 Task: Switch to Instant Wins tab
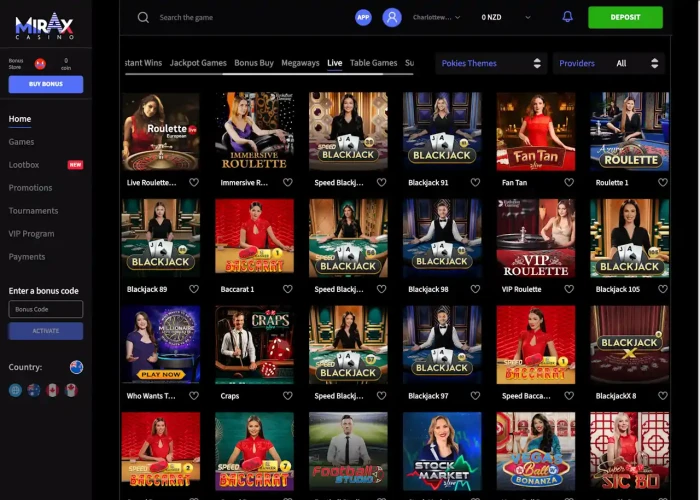tap(143, 63)
